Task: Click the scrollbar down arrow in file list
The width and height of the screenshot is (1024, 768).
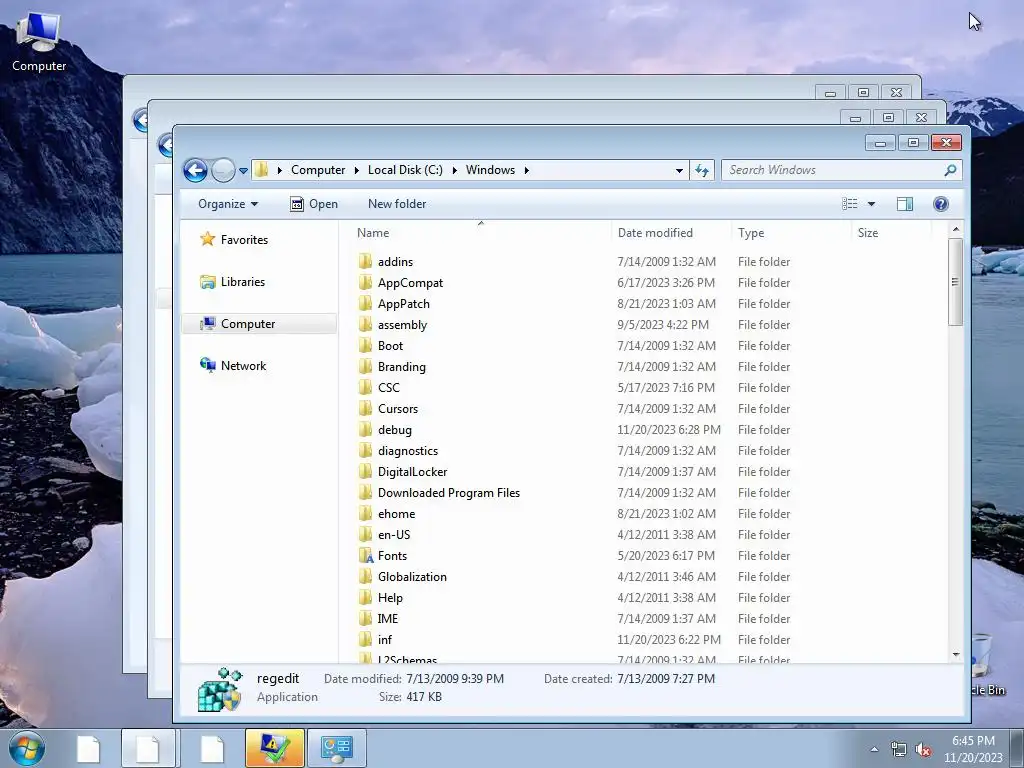Action: (x=956, y=654)
